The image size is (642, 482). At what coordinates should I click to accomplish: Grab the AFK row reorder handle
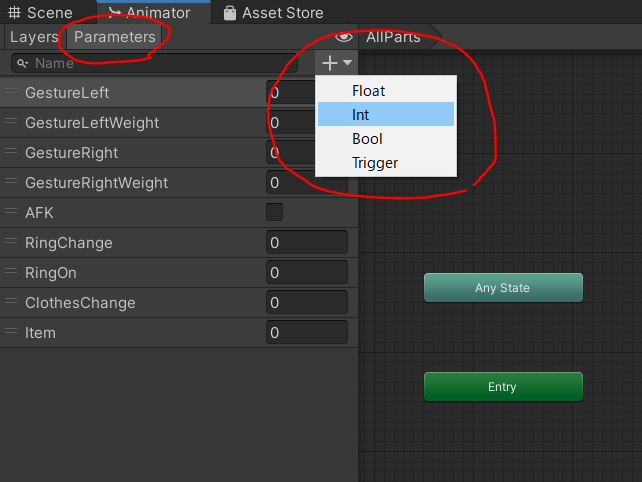11,211
